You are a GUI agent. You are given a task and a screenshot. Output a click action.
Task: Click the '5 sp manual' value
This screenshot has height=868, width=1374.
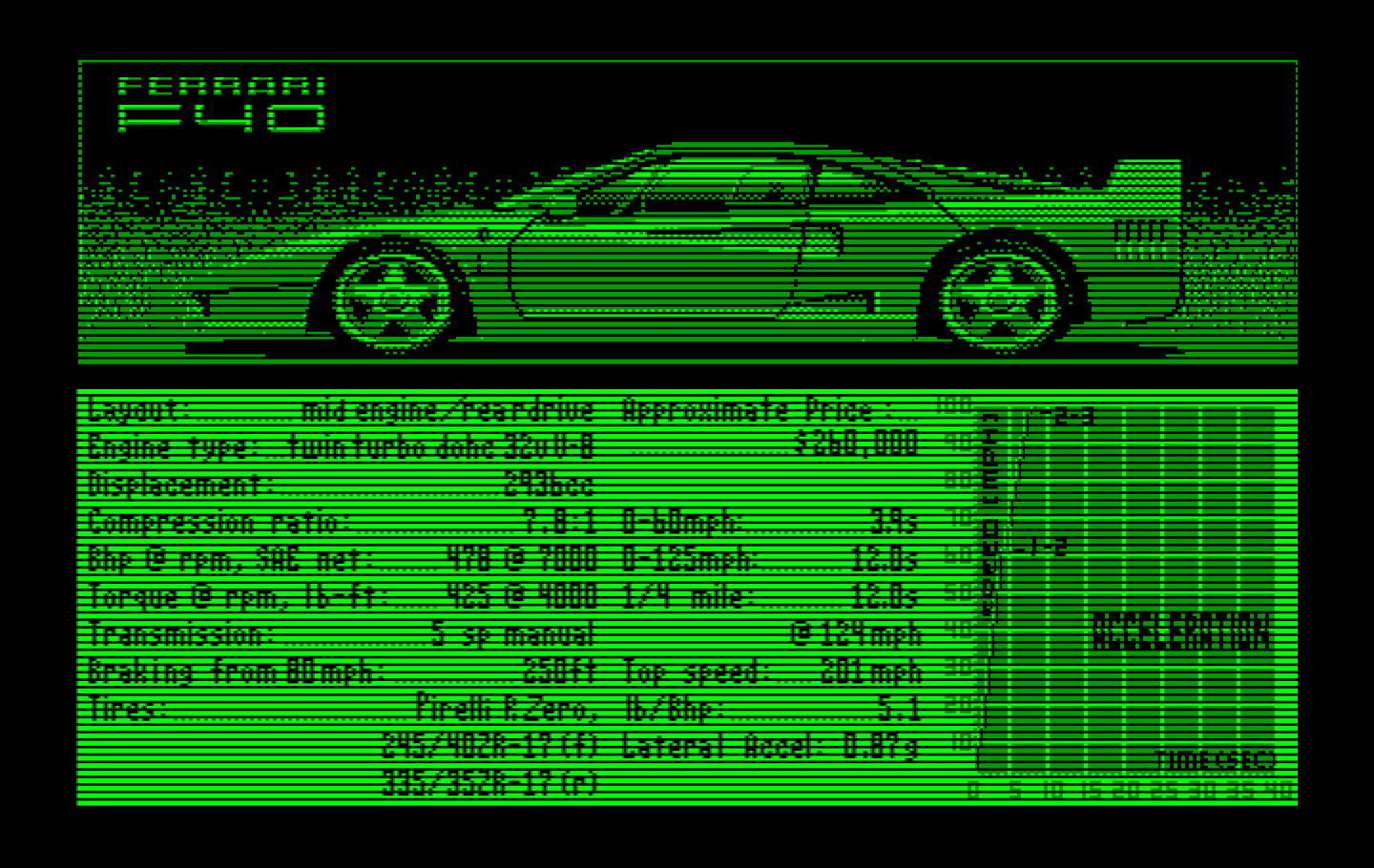click(512, 634)
